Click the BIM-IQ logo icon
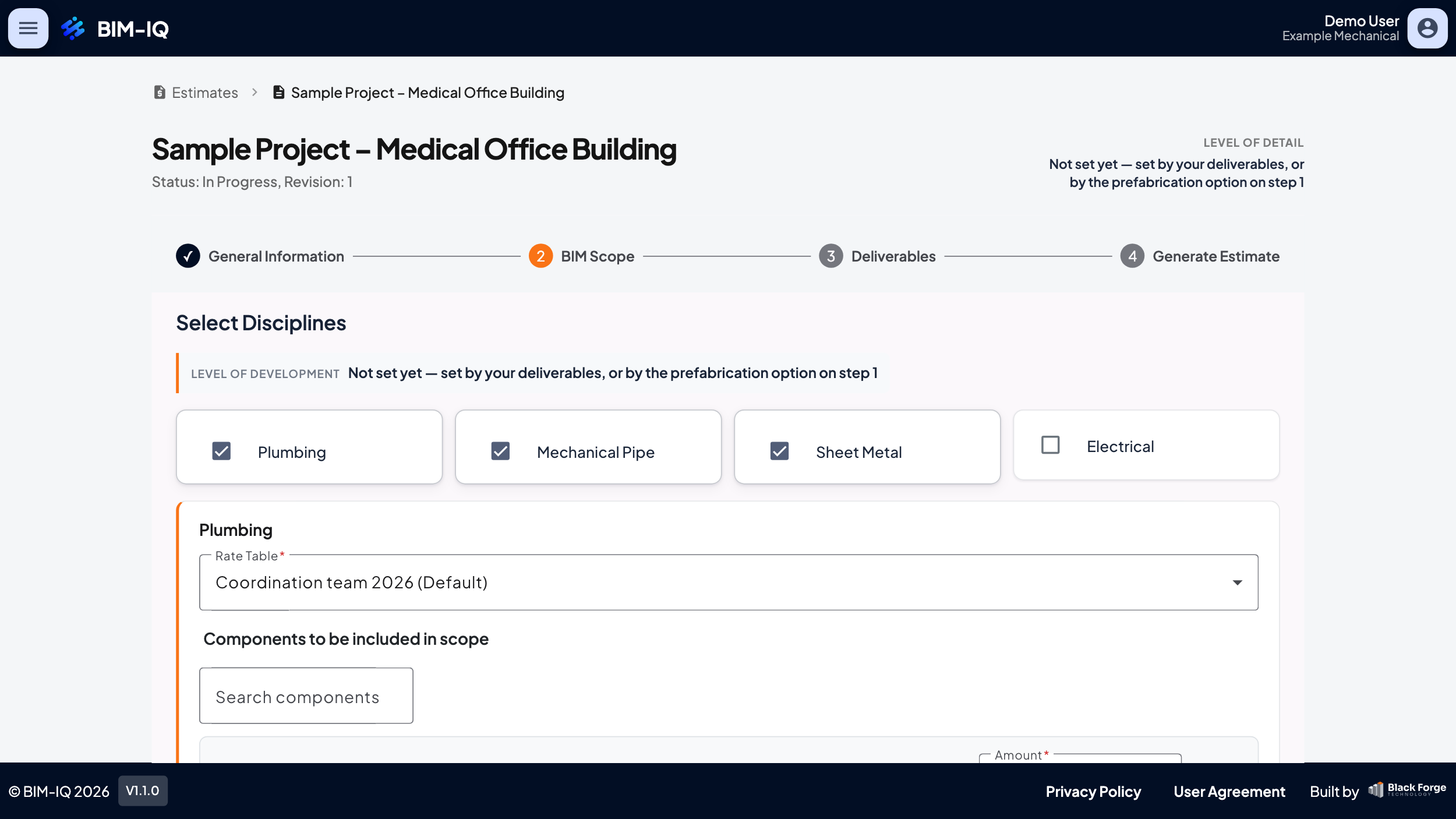1456x819 pixels. [73, 29]
